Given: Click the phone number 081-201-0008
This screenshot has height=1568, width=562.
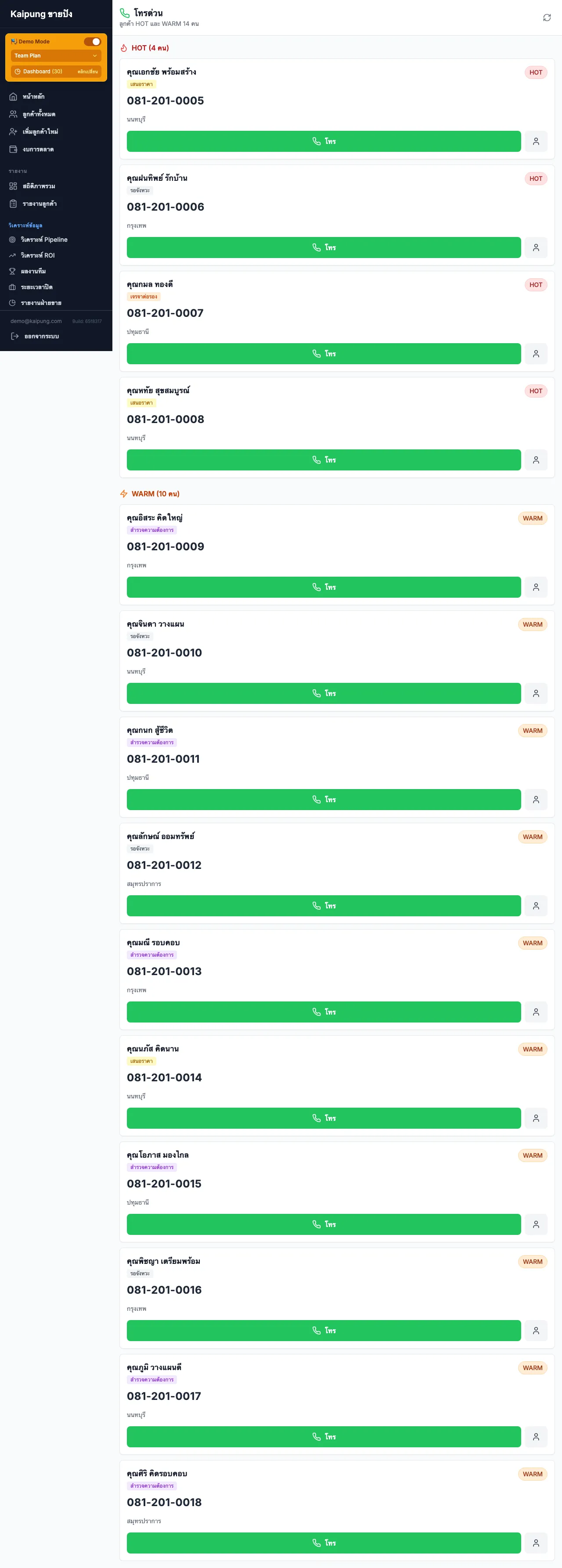Looking at the screenshot, I should (x=166, y=420).
